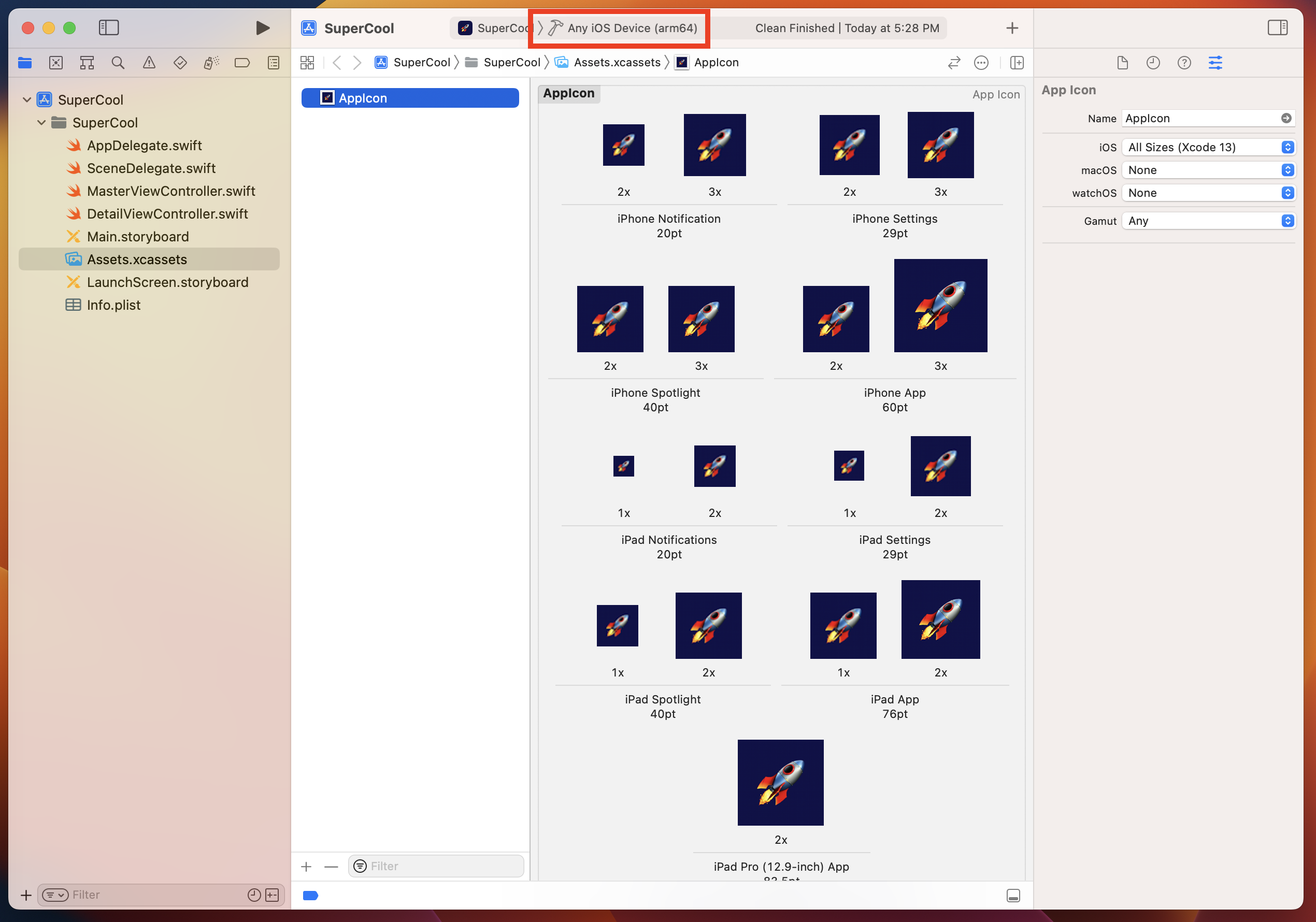
Task: Toggle the right inspector panel
Action: (1277, 27)
